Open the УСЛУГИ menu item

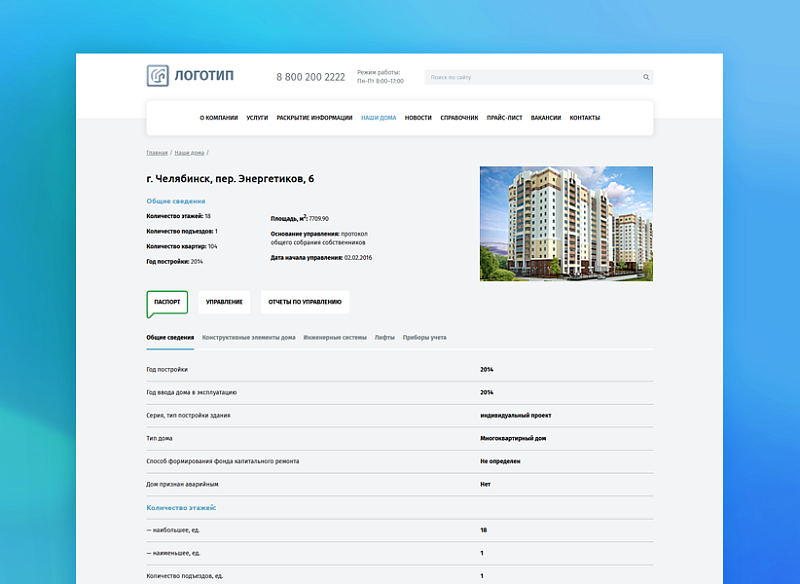pyautogui.click(x=257, y=118)
